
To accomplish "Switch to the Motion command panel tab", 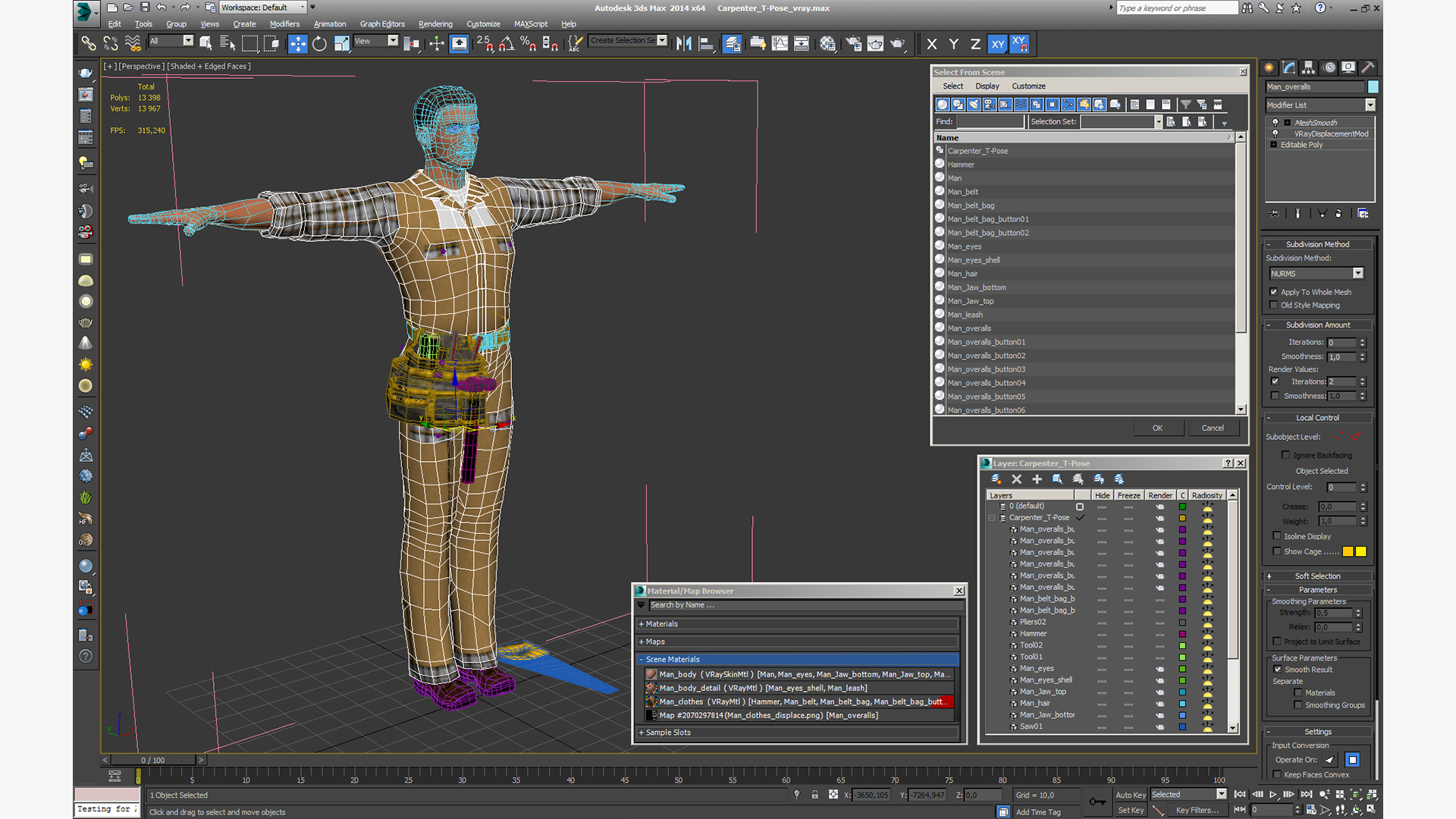I will click(x=1329, y=67).
